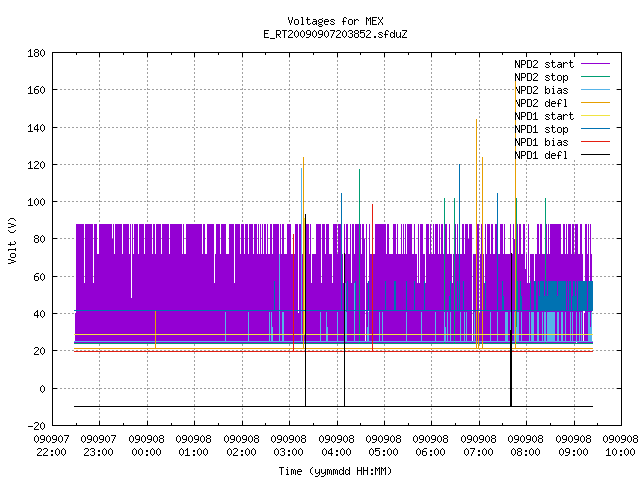This screenshot has width=640, height=480.
Task: Click the 090908 05:00 time tick label
Action: point(383,446)
